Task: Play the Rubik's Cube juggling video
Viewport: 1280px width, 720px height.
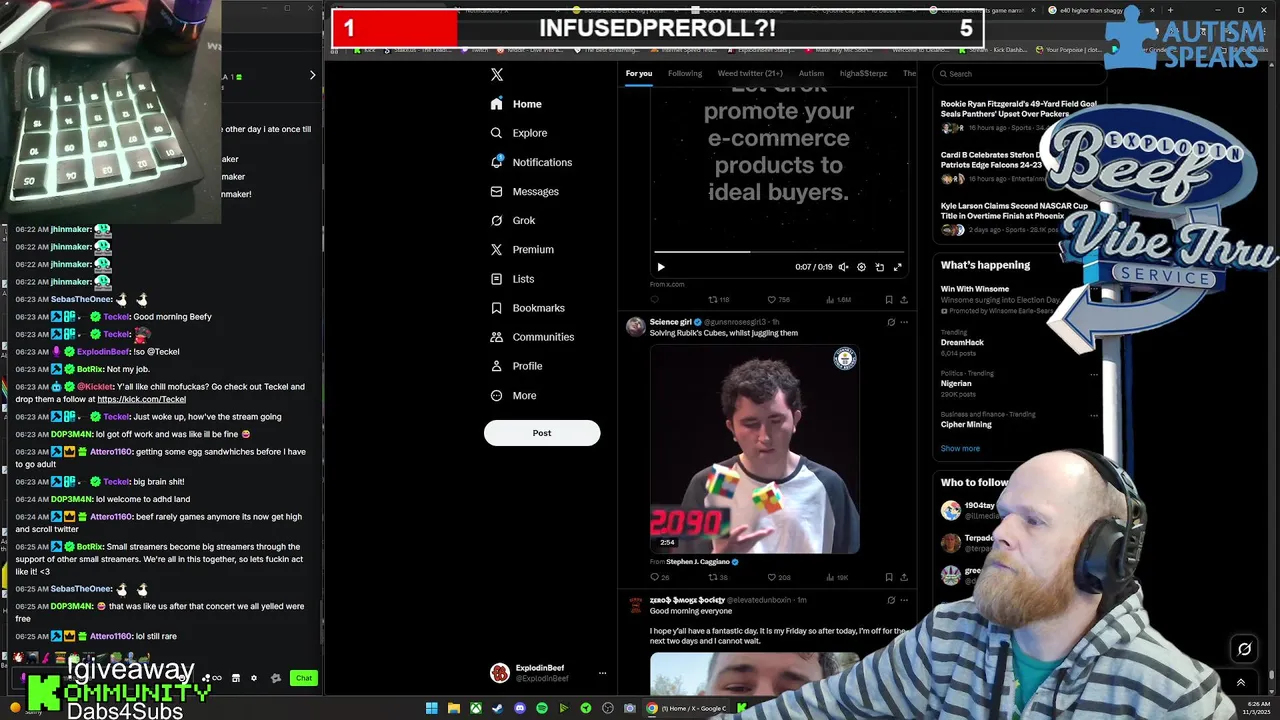Action: pyautogui.click(x=754, y=449)
